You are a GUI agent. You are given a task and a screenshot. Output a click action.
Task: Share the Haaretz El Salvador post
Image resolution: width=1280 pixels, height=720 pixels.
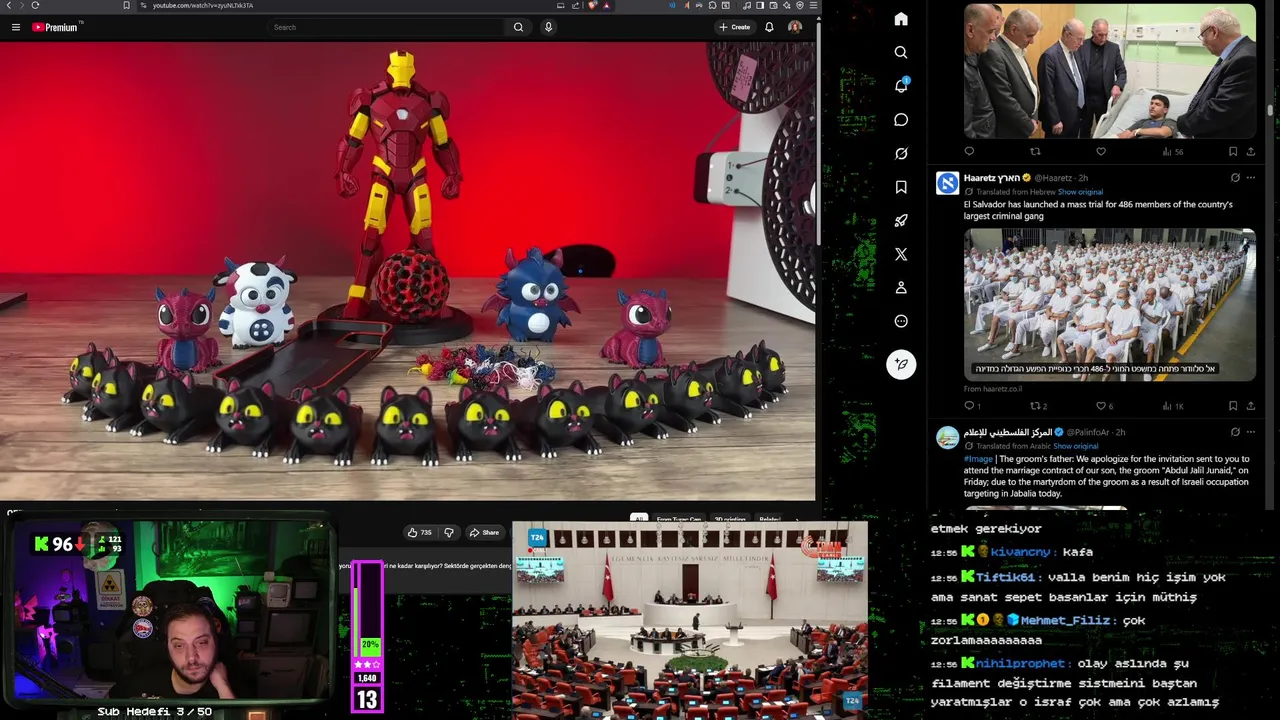[1250, 406]
